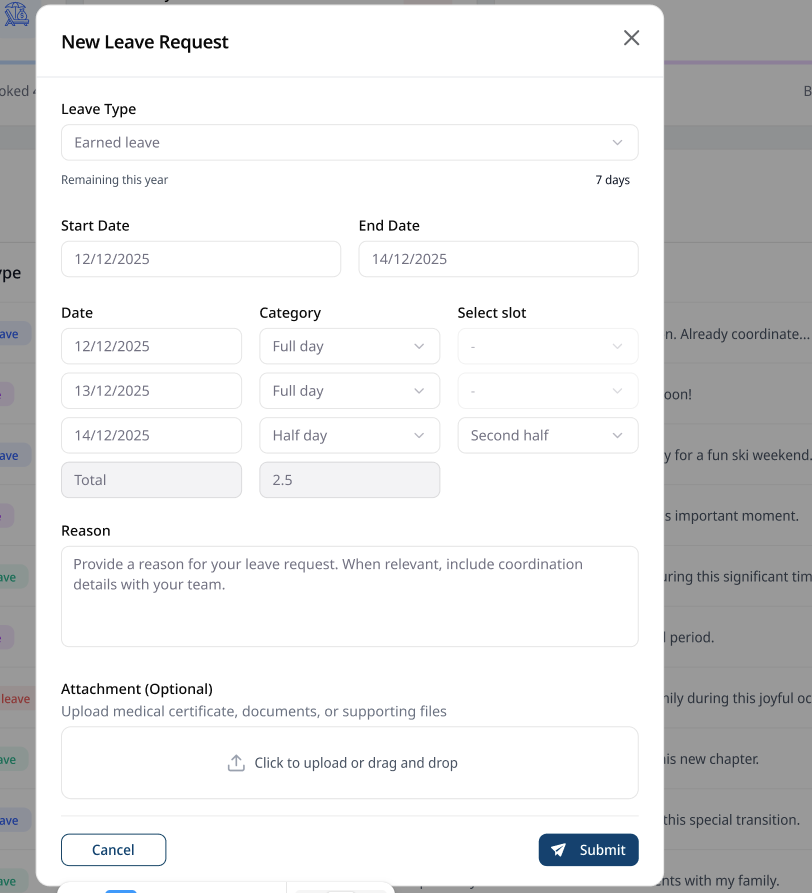This screenshot has height=893, width=812.
Task: Expand the Leave Type chevron arrow
Action: tap(618, 143)
